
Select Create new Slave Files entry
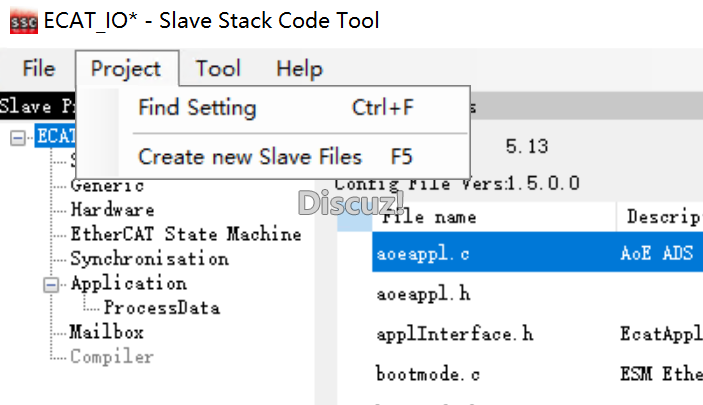pyautogui.click(x=250, y=157)
